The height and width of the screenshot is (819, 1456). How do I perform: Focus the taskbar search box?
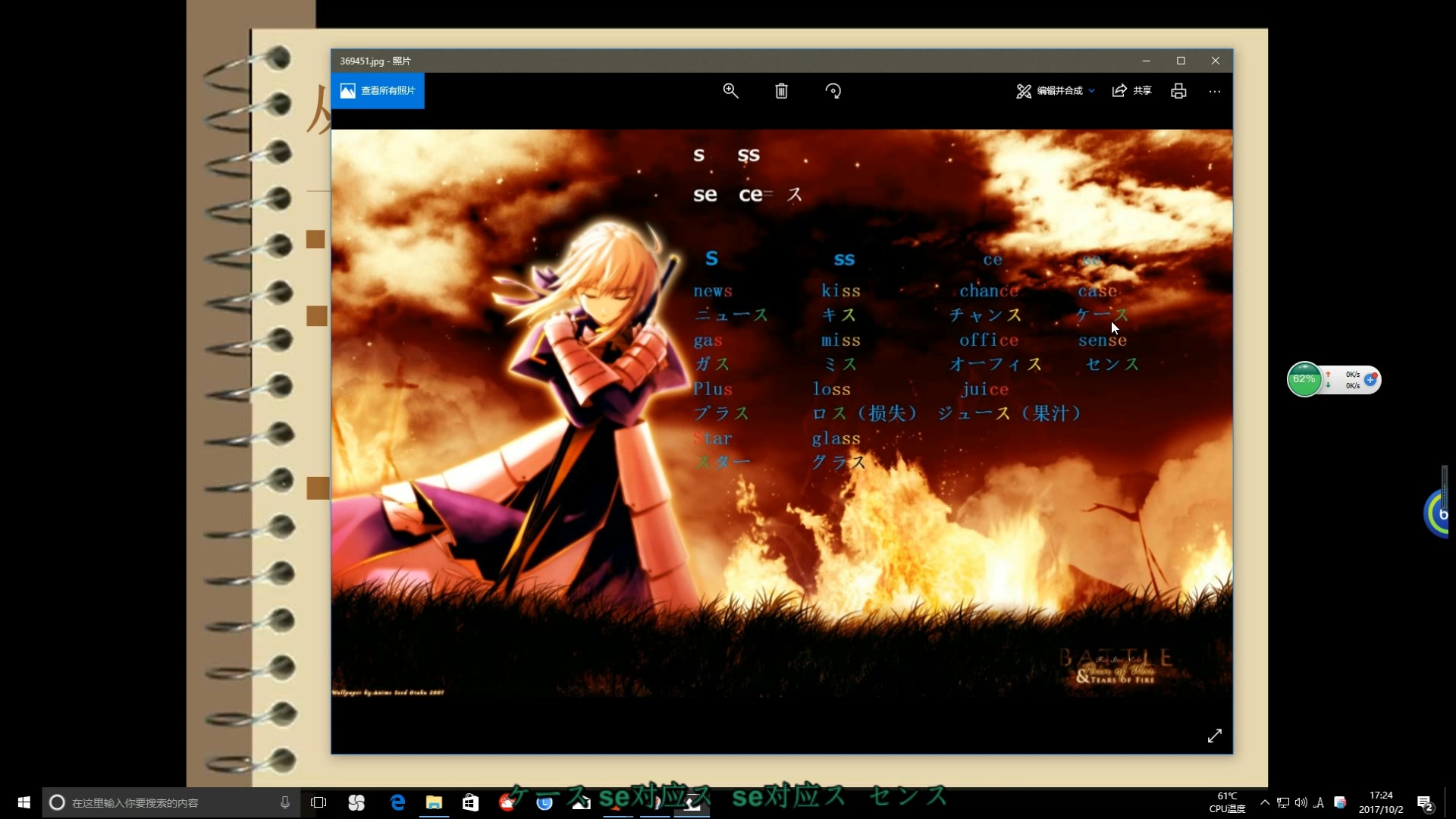(171, 802)
